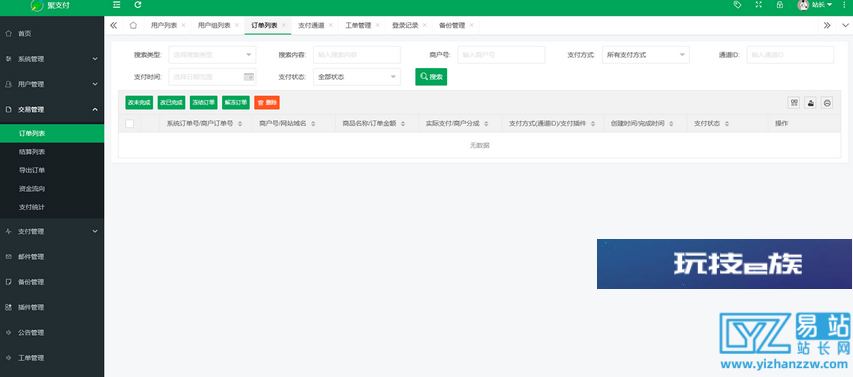Collapse 交易管理 sidebar menu

tap(52, 109)
